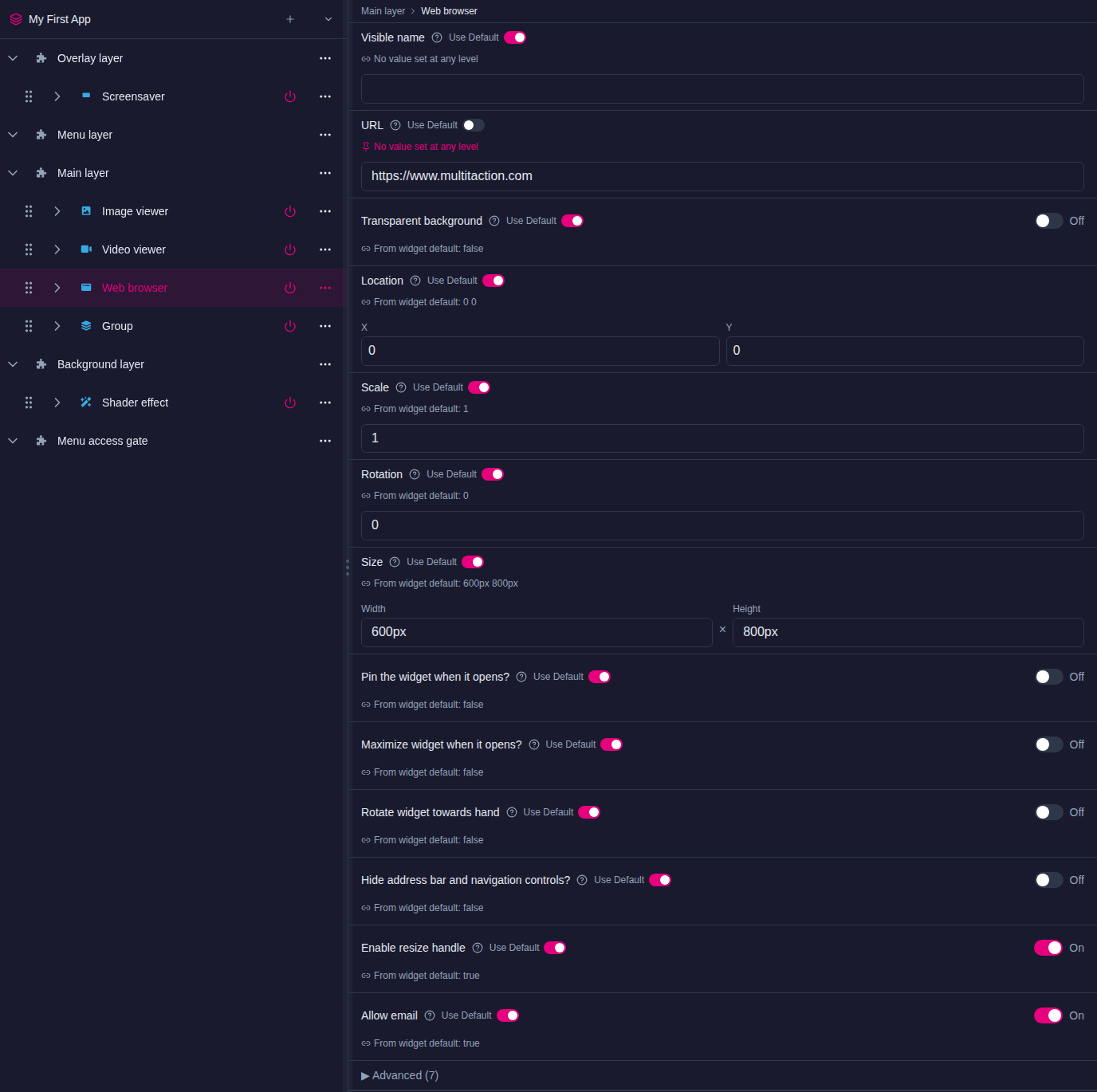Toggle power for the Image viewer widget
1097x1092 pixels.
tap(290, 211)
